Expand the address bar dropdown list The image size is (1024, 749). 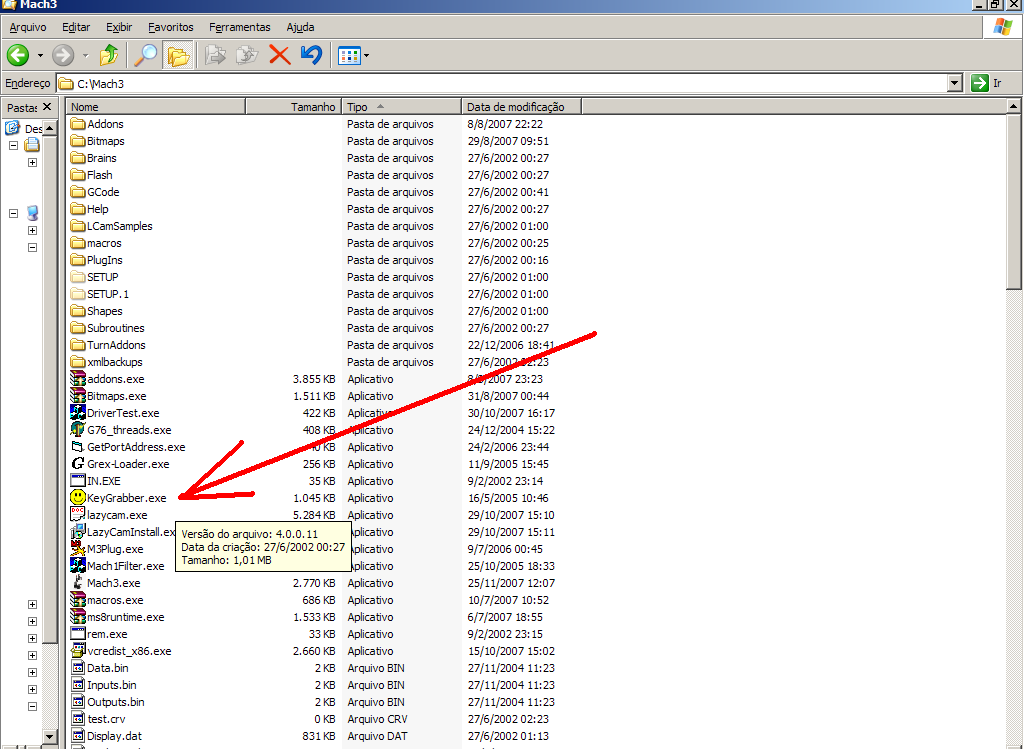click(x=955, y=83)
